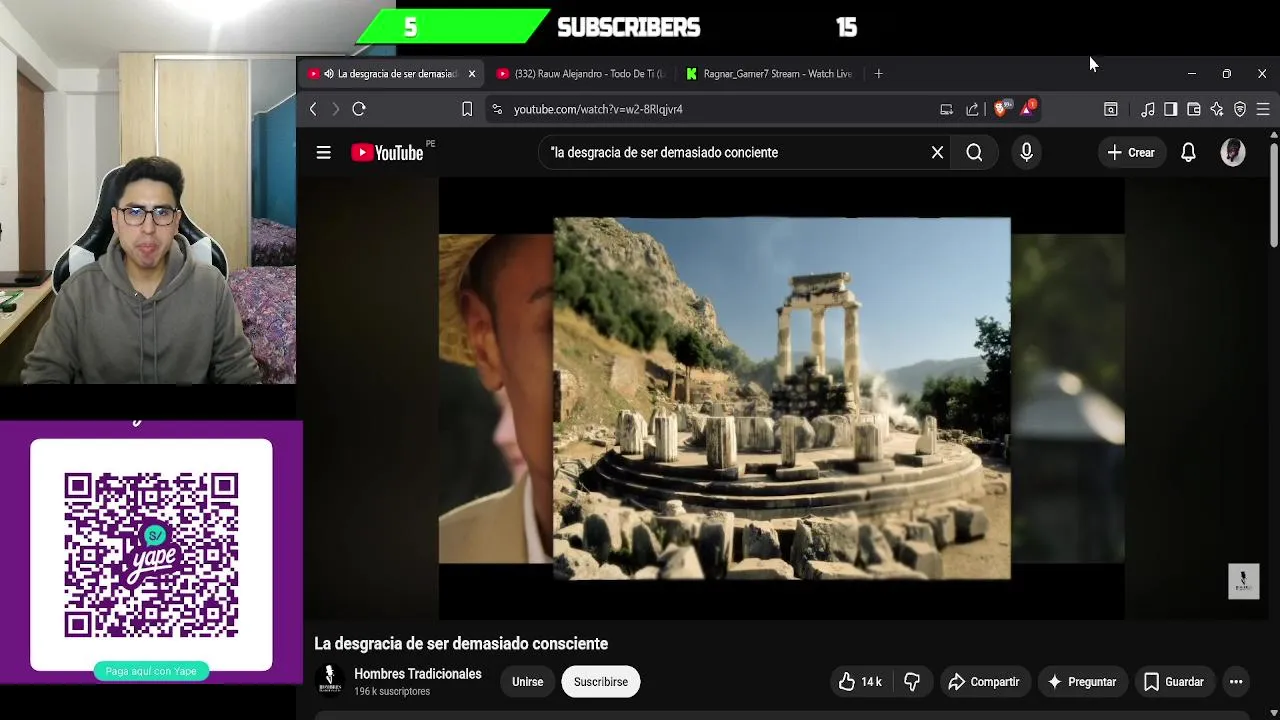
Task: Click the Preguntar button
Action: point(1081,682)
